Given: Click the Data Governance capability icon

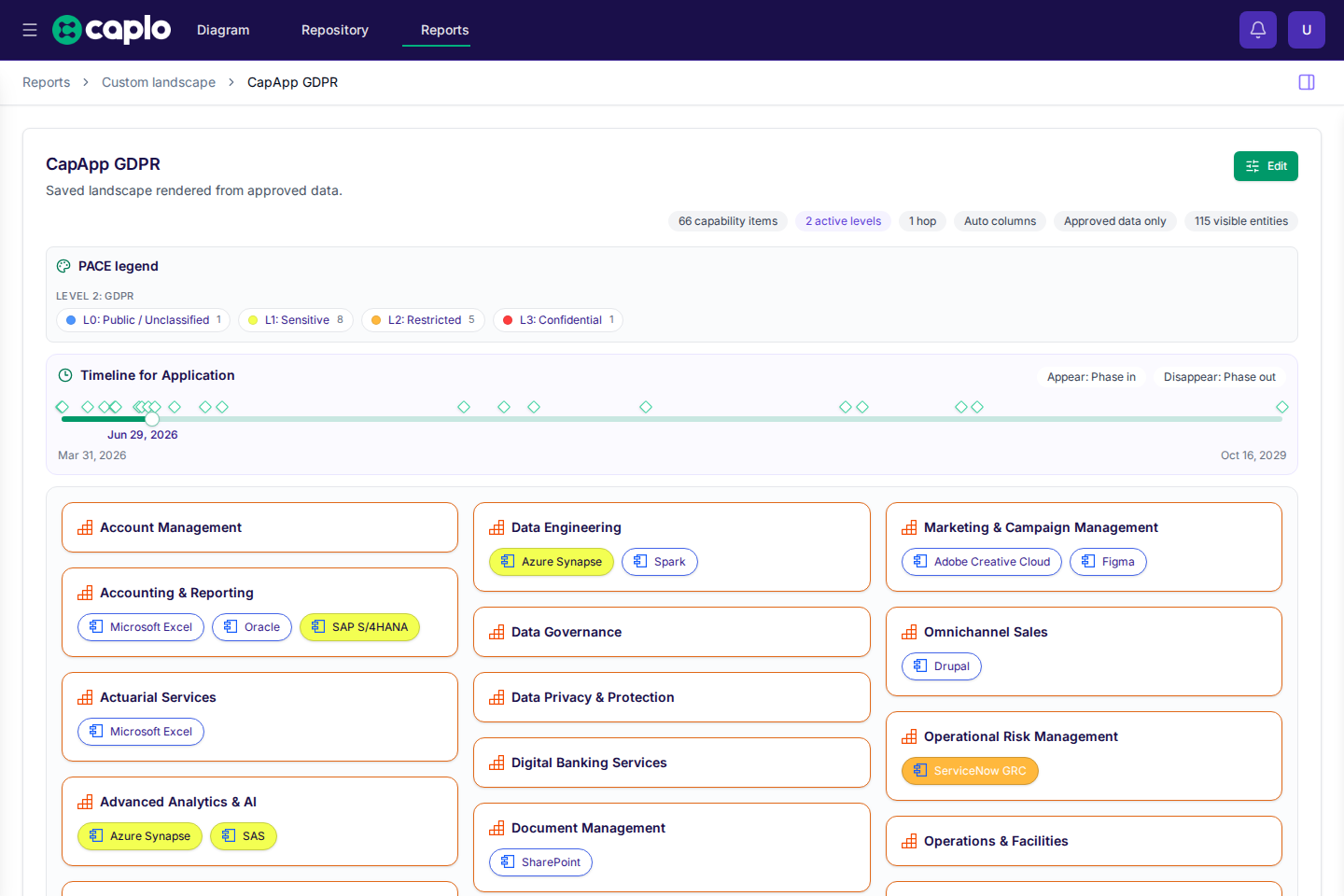Looking at the screenshot, I should [x=497, y=632].
